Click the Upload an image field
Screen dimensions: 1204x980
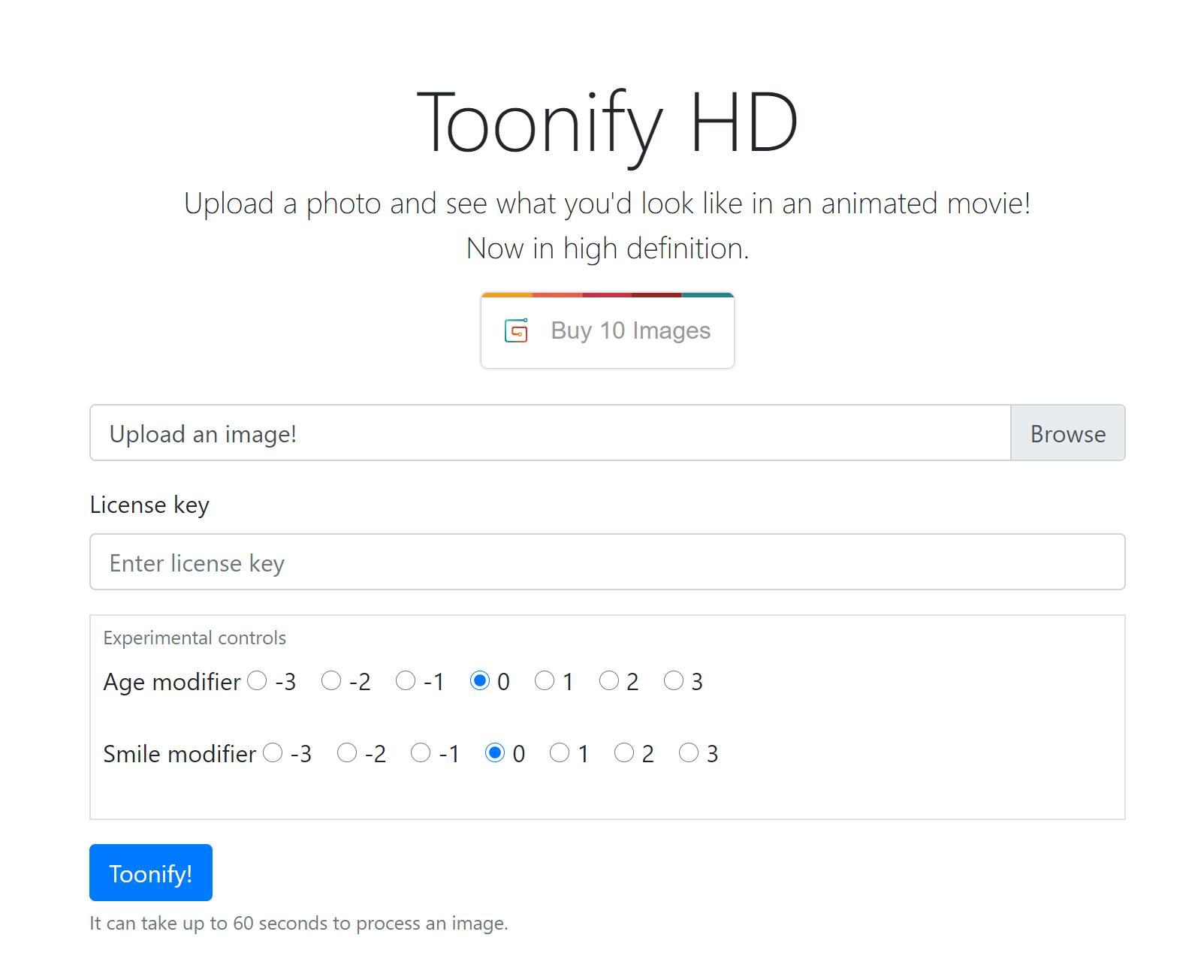551,433
